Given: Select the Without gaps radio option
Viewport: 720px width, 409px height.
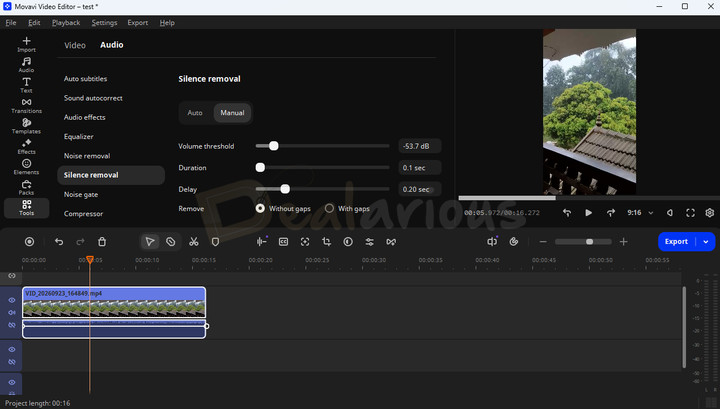Looking at the screenshot, I should coord(260,208).
